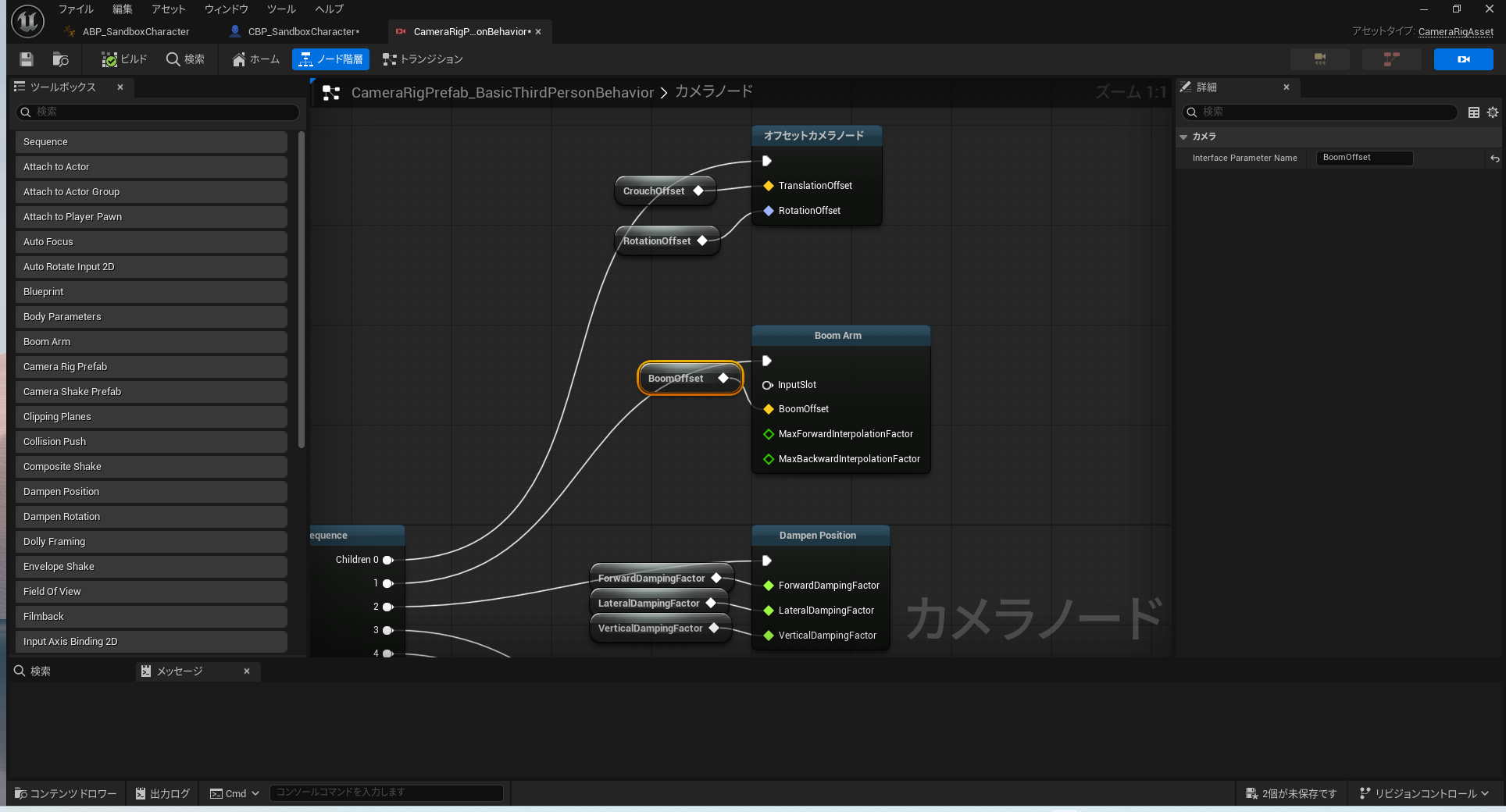The height and width of the screenshot is (812, 1506).
Task: Expand the リビジョンコントロール revision control menu
Action: pyautogui.click(x=1424, y=793)
